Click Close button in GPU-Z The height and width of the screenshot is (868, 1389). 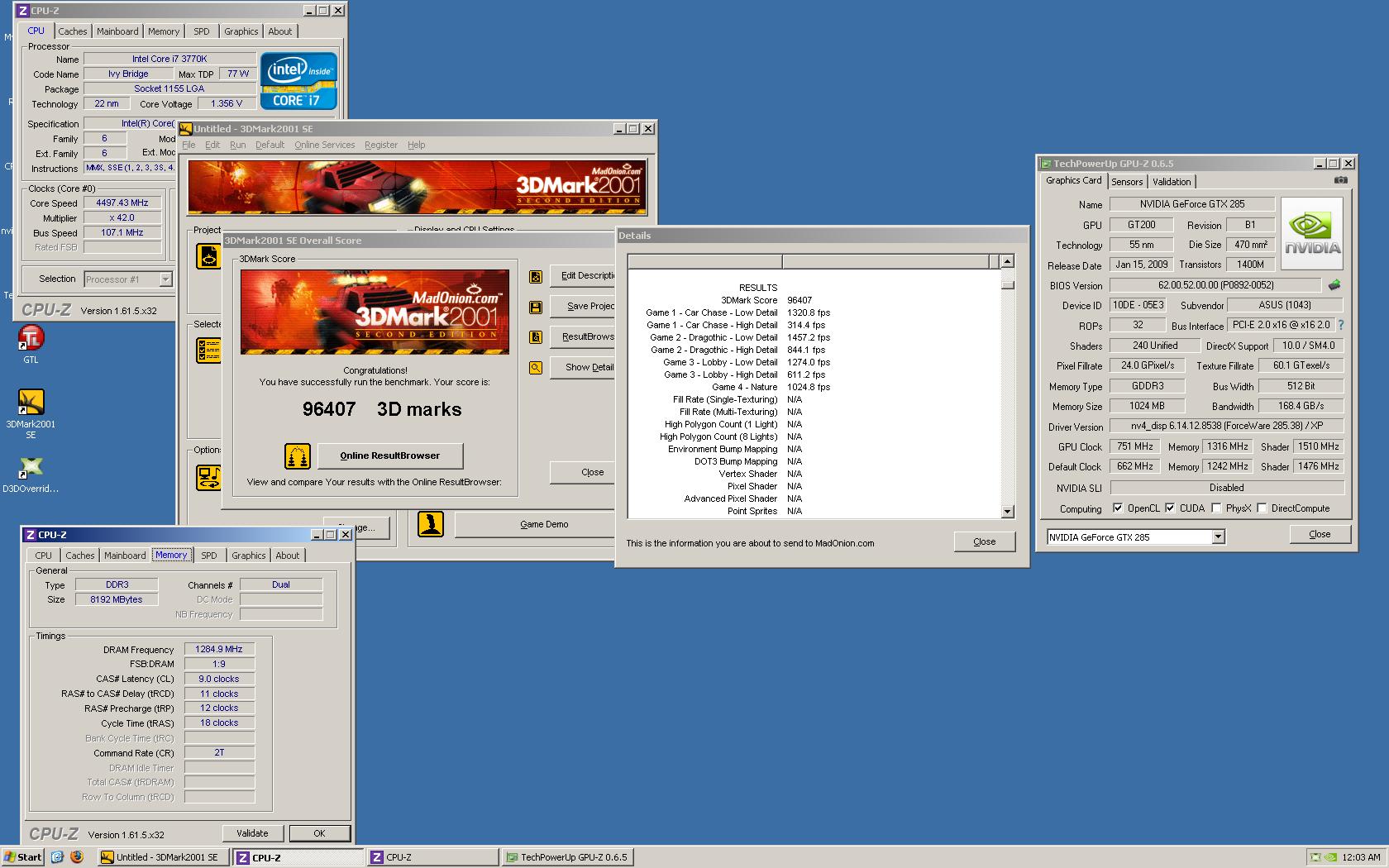1320,534
